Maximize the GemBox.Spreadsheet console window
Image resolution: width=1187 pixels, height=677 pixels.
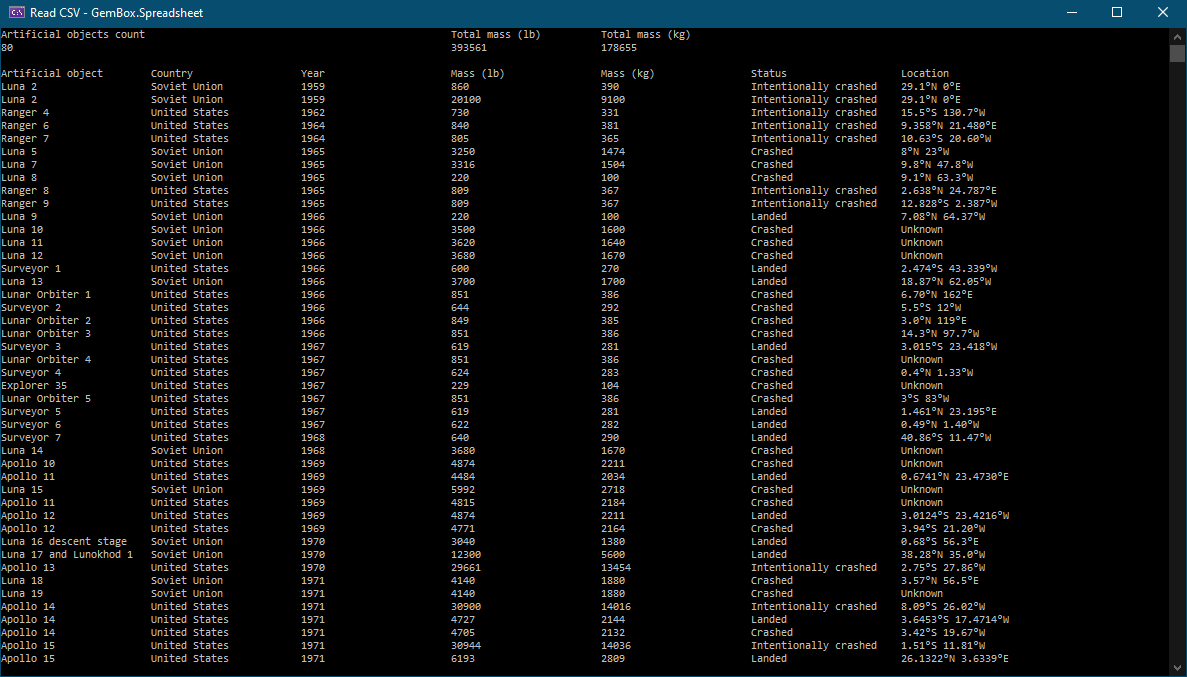coord(1116,12)
